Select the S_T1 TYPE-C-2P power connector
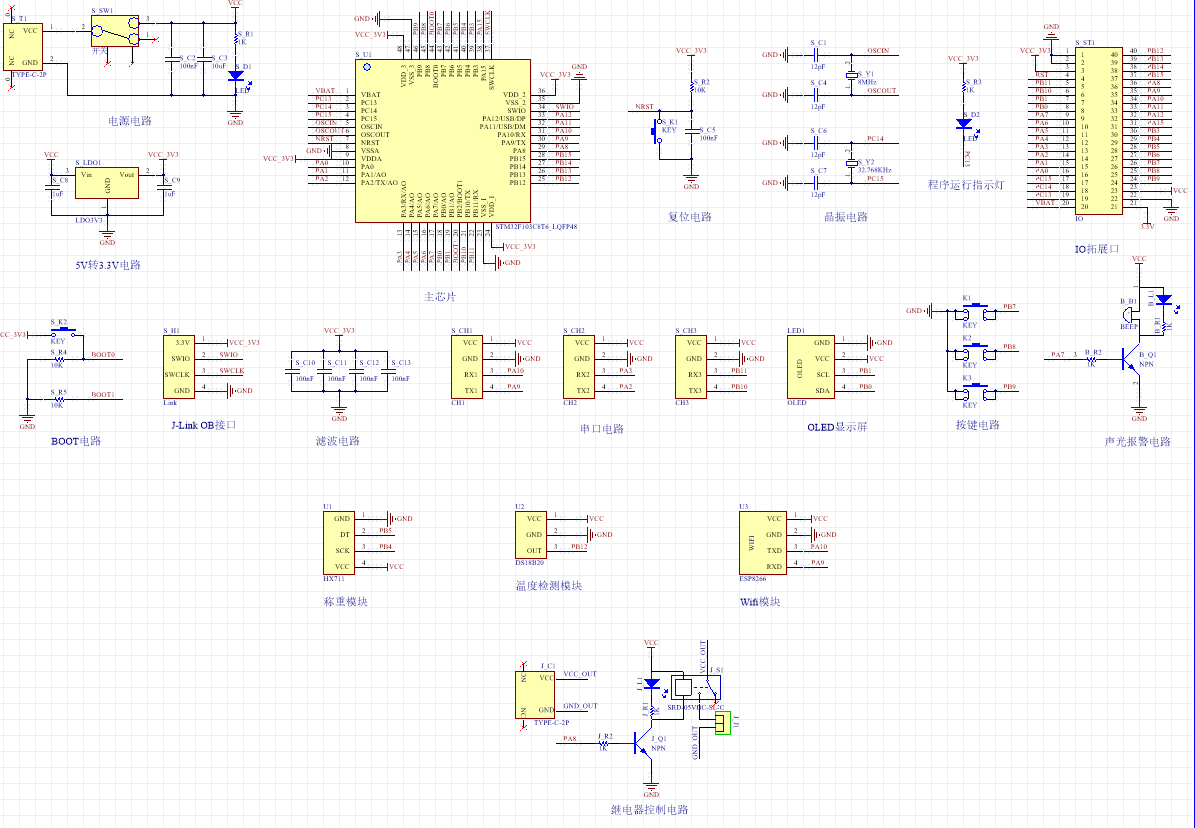The width and height of the screenshot is (1195, 828). [x=22, y=47]
